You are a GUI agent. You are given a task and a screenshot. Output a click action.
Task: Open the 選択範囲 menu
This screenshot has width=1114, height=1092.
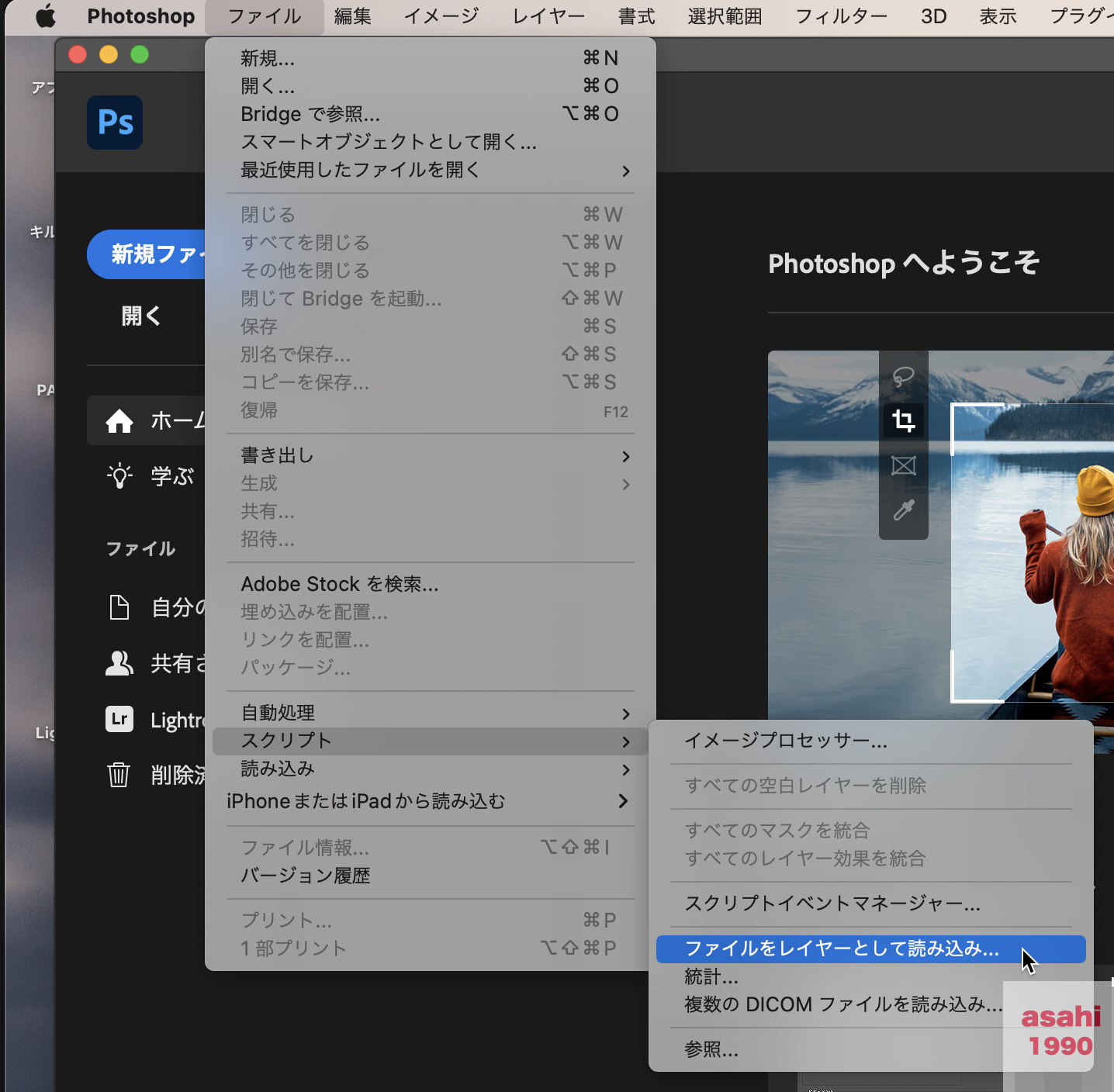click(725, 16)
